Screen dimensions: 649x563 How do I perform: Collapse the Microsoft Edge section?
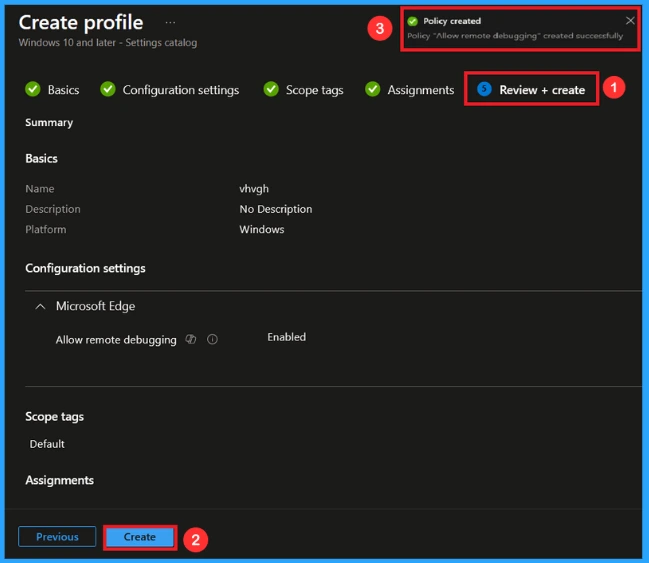tap(40, 306)
